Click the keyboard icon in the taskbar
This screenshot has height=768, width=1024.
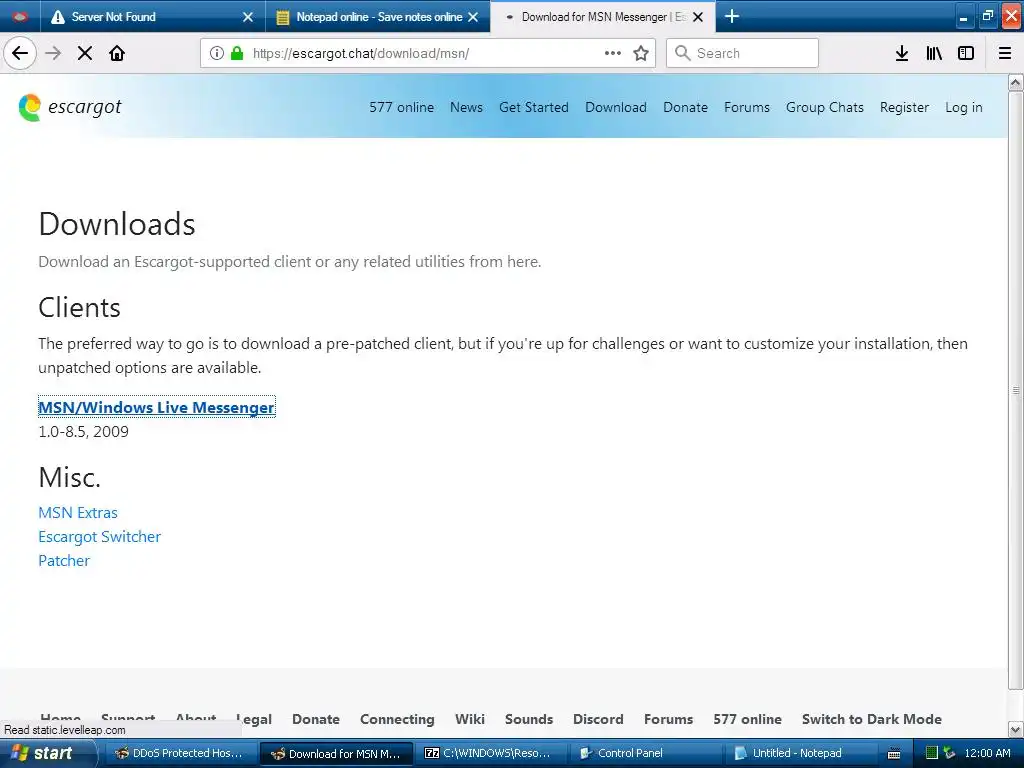tap(894, 754)
